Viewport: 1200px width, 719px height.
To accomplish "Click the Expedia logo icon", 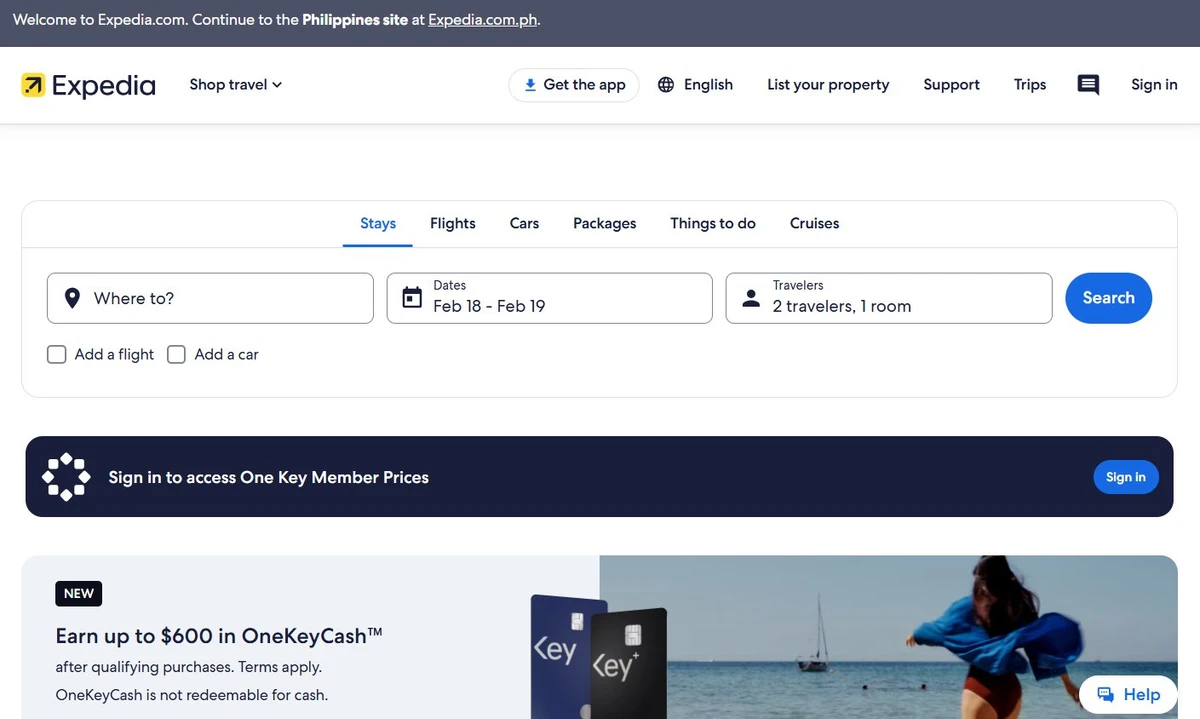I will 33,85.
